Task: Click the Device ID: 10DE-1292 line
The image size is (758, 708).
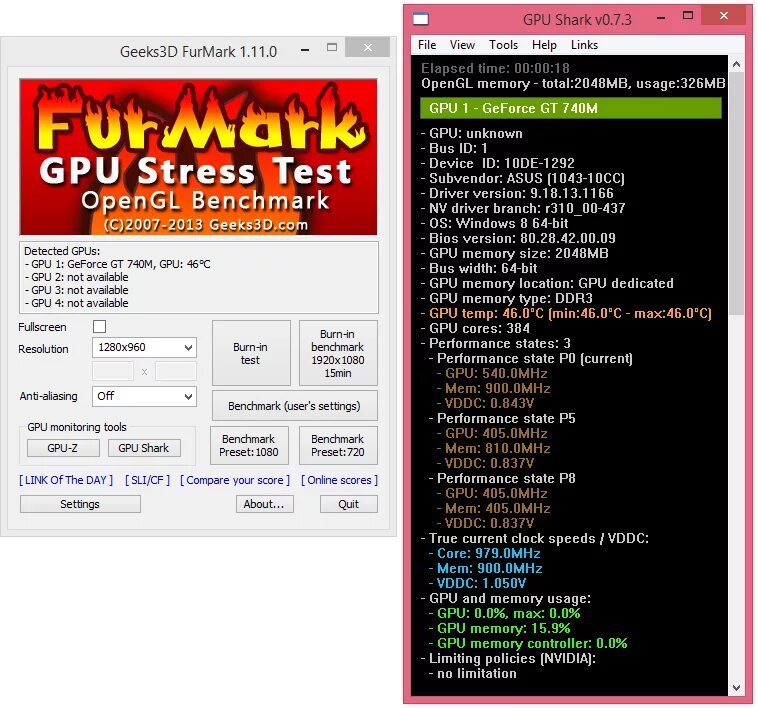Action: tap(498, 163)
